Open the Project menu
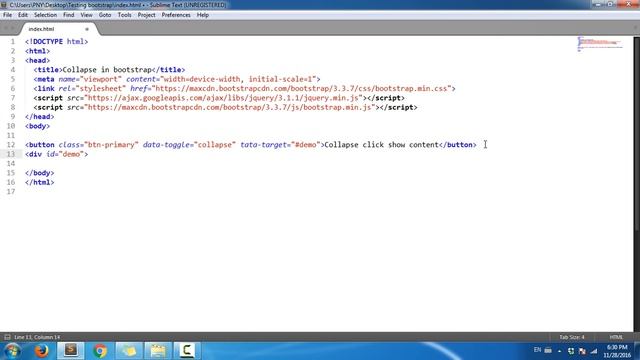Screen dimensions: 640x360 click(146, 15)
